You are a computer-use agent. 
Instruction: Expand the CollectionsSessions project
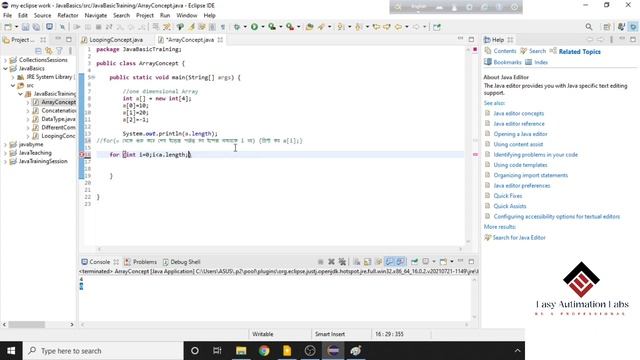pos(5,60)
